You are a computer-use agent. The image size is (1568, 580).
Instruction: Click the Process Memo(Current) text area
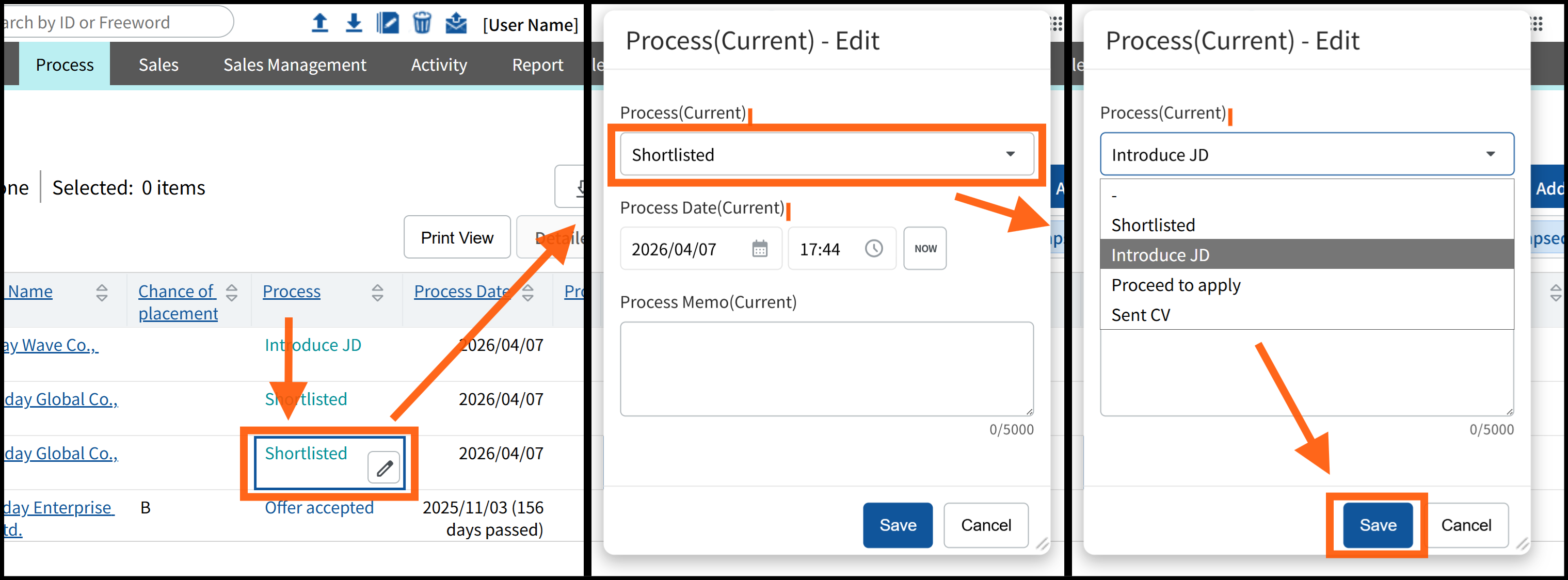(826, 369)
